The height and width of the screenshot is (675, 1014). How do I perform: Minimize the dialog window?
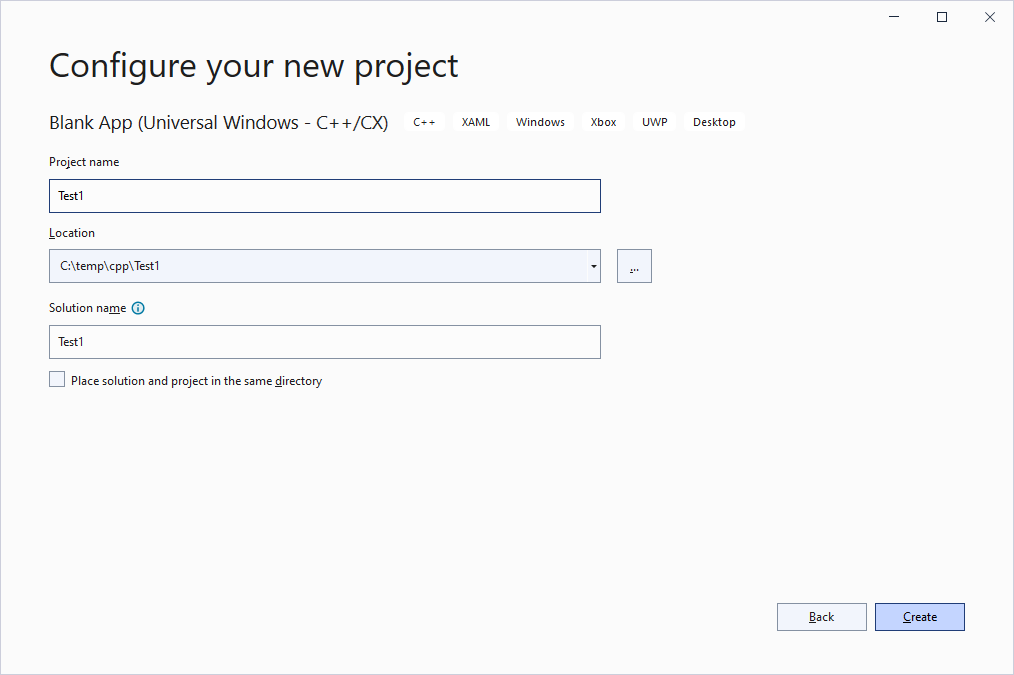pos(894,17)
